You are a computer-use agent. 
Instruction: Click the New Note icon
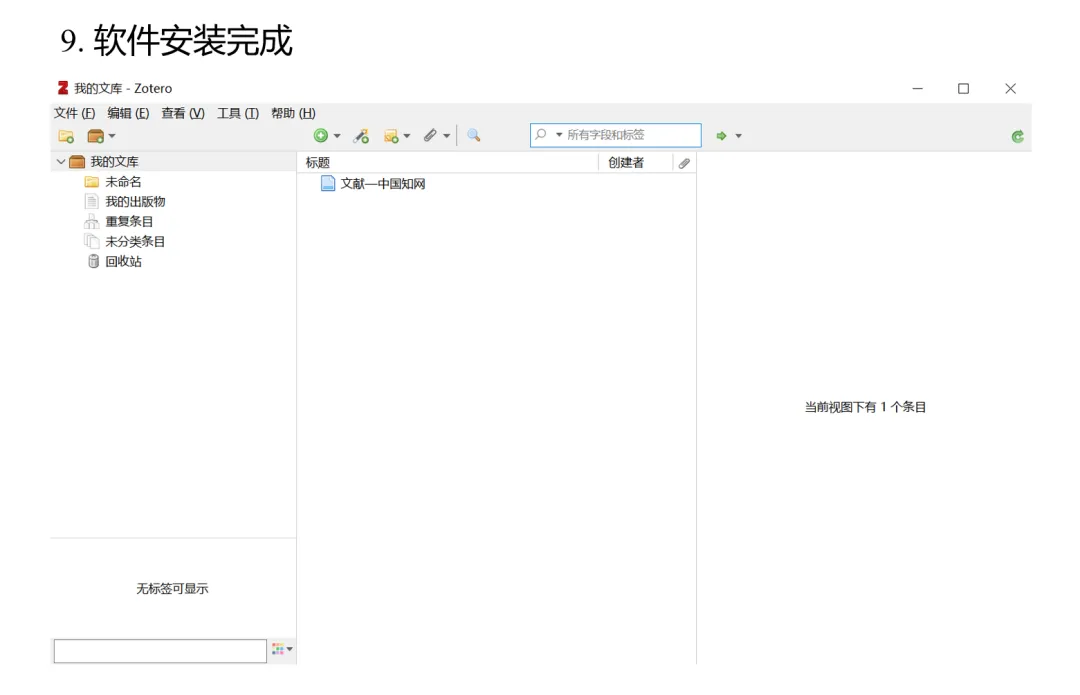pos(391,136)
